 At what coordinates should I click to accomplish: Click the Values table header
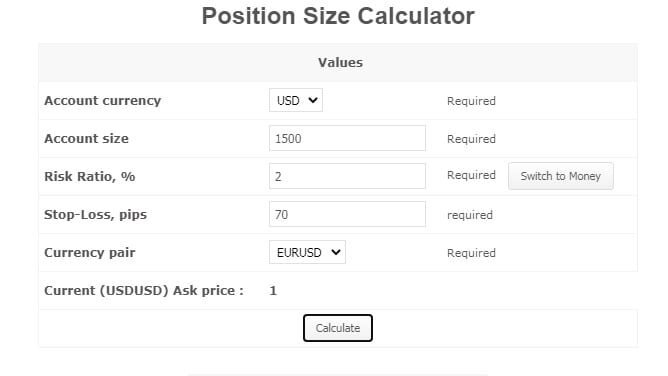pos(340,63)
